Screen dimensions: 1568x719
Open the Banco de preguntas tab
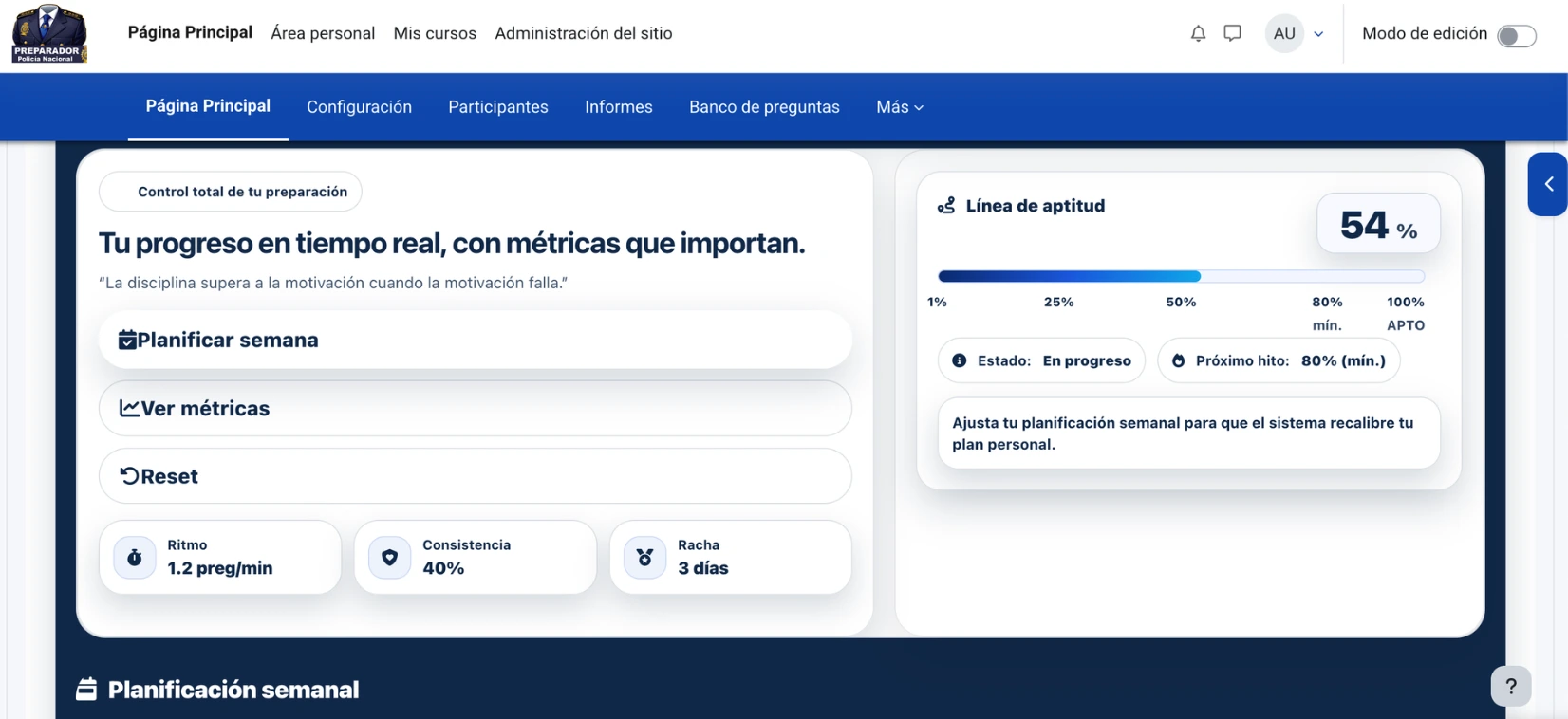(x=764, y=107)
